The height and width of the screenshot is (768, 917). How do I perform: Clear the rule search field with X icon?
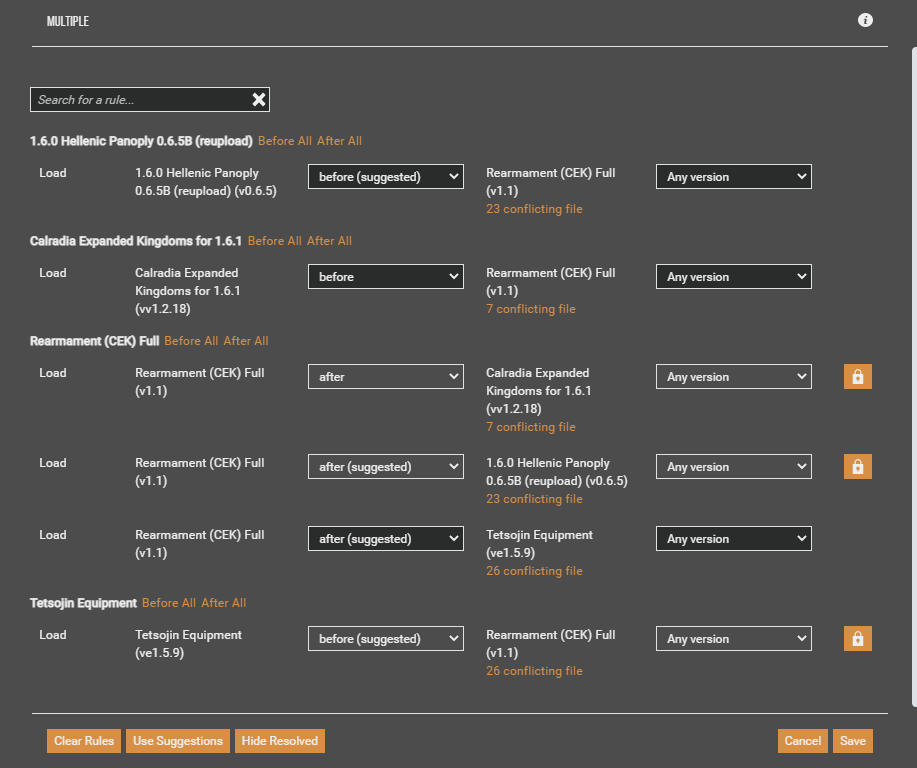259,99
